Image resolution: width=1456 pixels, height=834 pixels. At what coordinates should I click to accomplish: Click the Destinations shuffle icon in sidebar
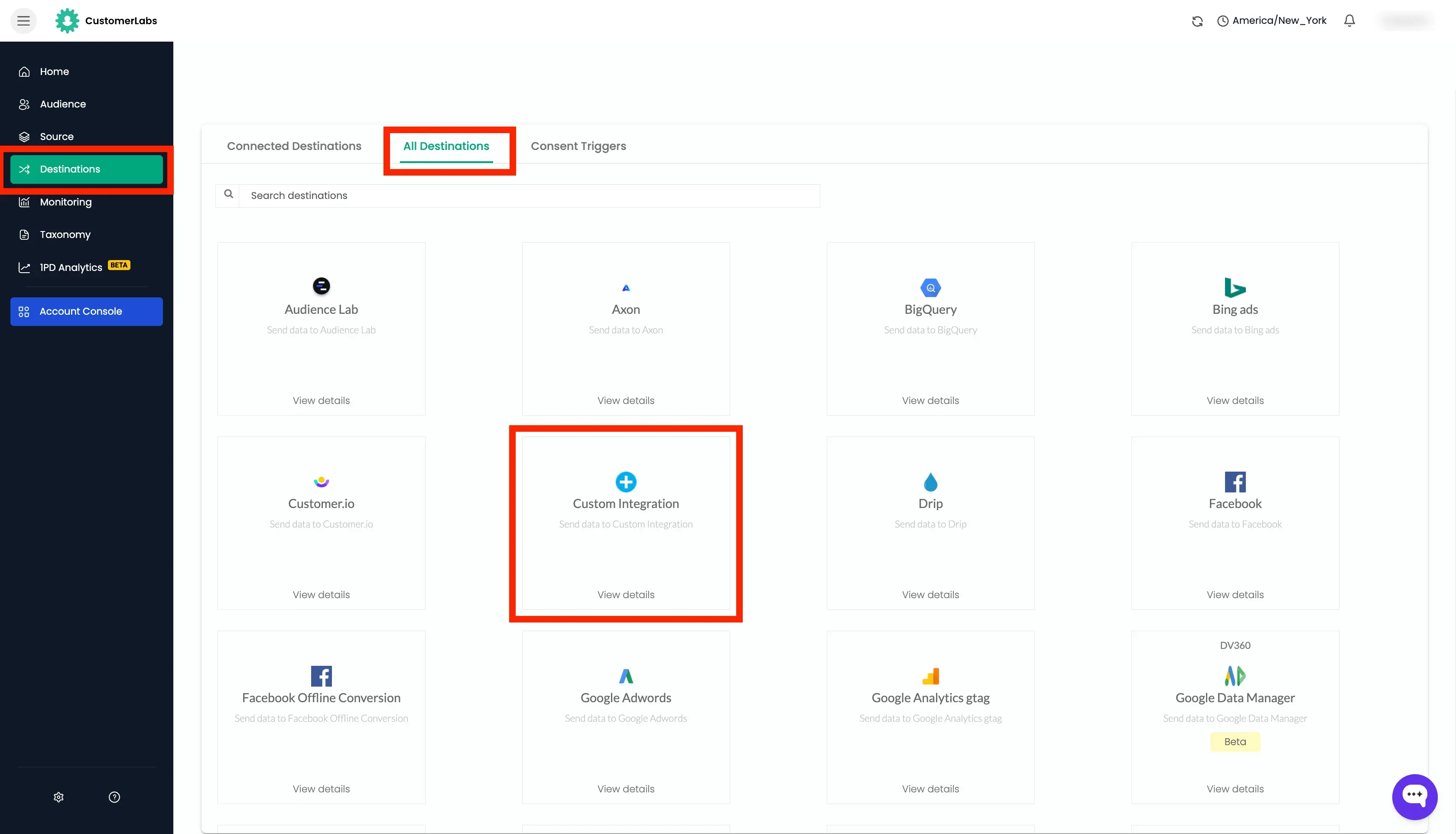24,169
